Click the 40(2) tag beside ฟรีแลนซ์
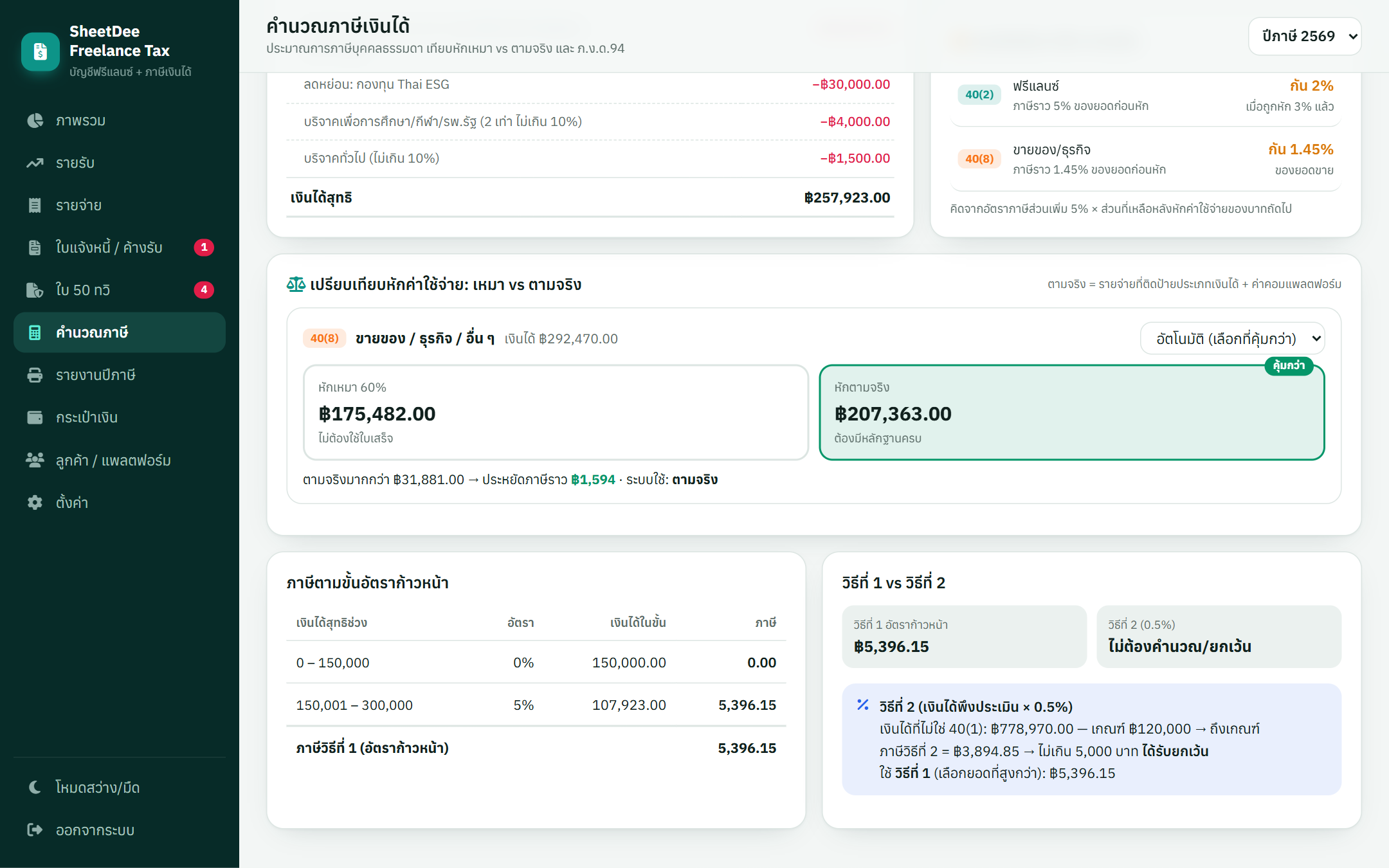 [979, 95]
